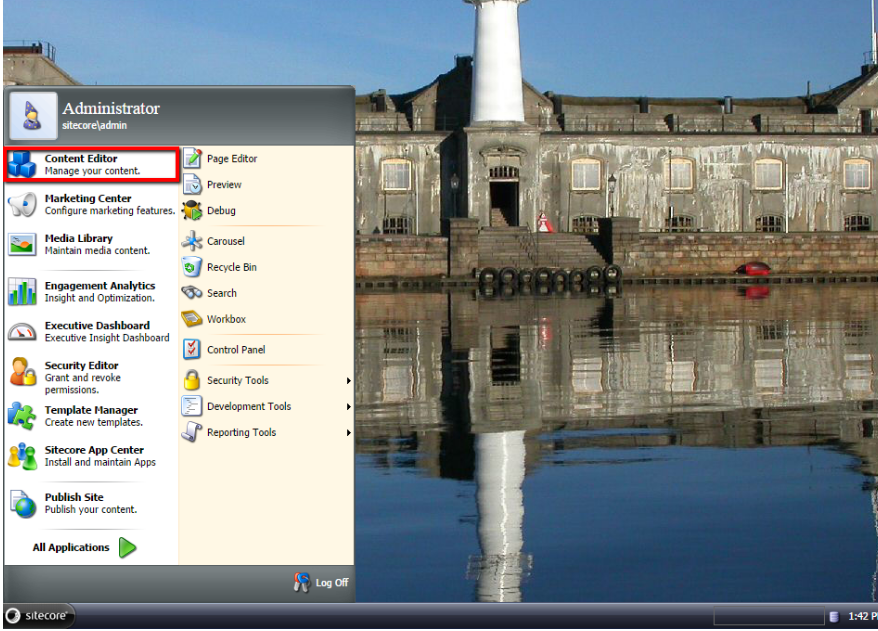Click the Search binoculars icon
This screenshot has width=878, height=631.
192,292
